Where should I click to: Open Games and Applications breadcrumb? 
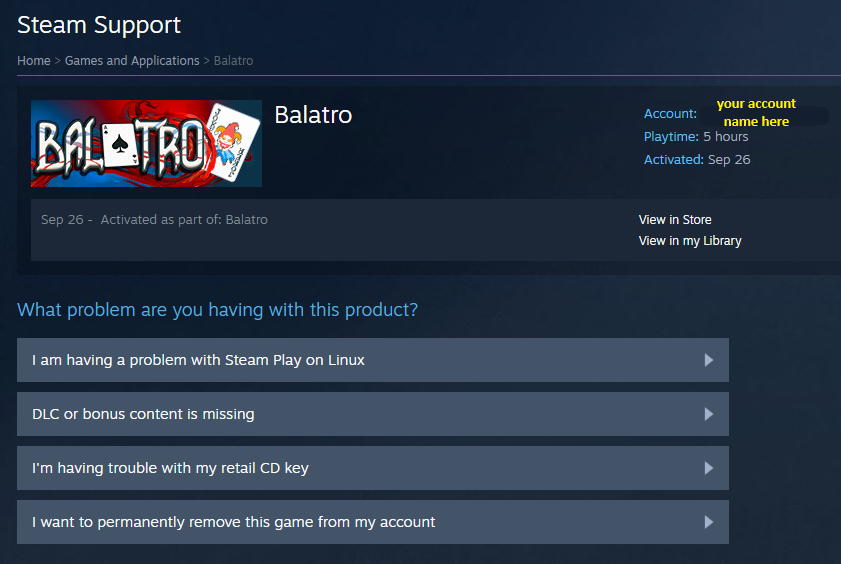132,61
